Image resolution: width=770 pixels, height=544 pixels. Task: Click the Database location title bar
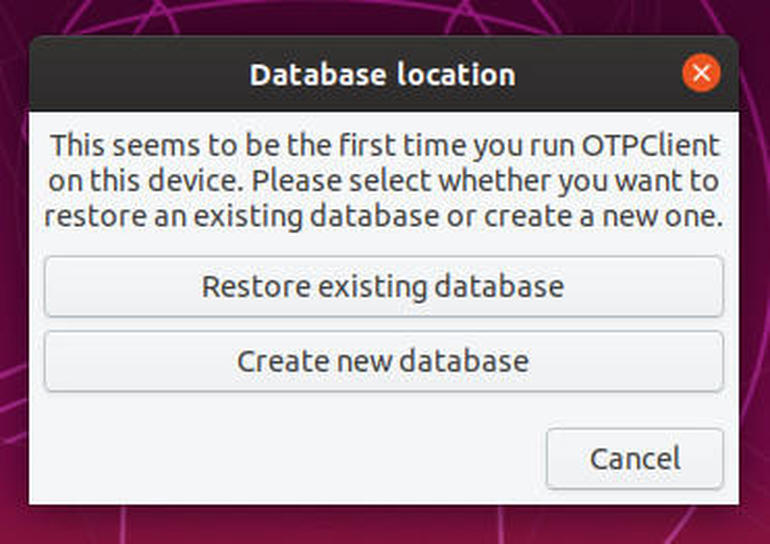pyautogui.click(x=382, y=74)
